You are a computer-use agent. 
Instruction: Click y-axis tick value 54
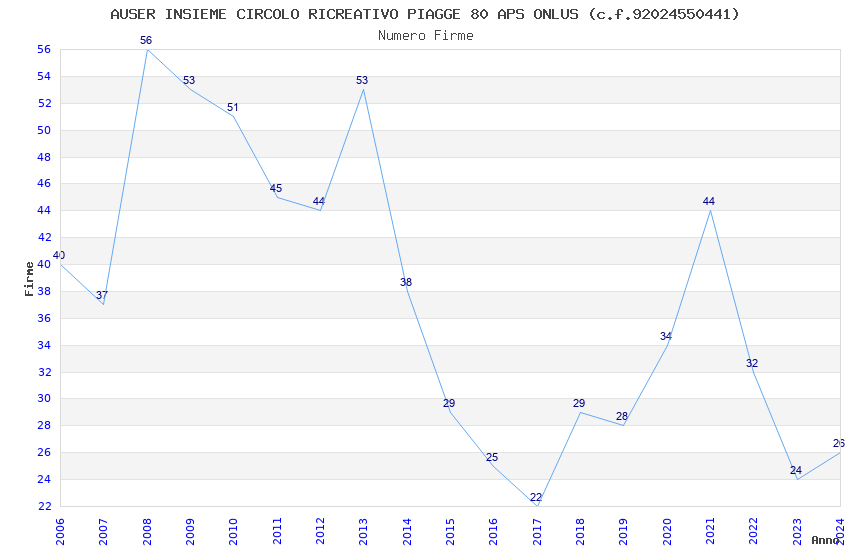[44, 76]
